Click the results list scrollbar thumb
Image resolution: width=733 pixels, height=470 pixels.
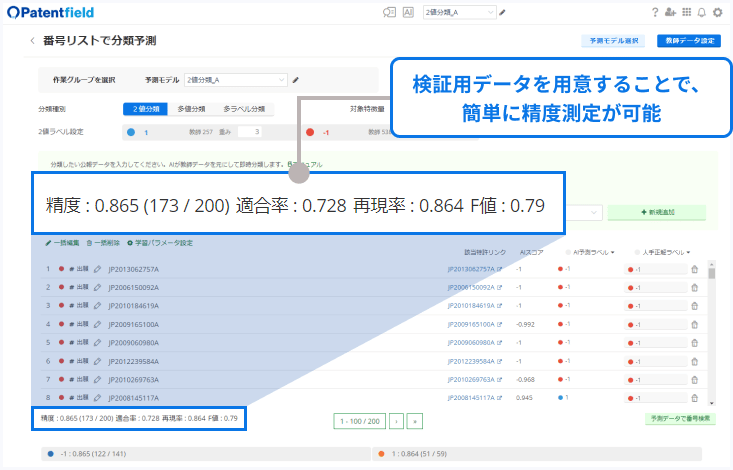(711, 273)
